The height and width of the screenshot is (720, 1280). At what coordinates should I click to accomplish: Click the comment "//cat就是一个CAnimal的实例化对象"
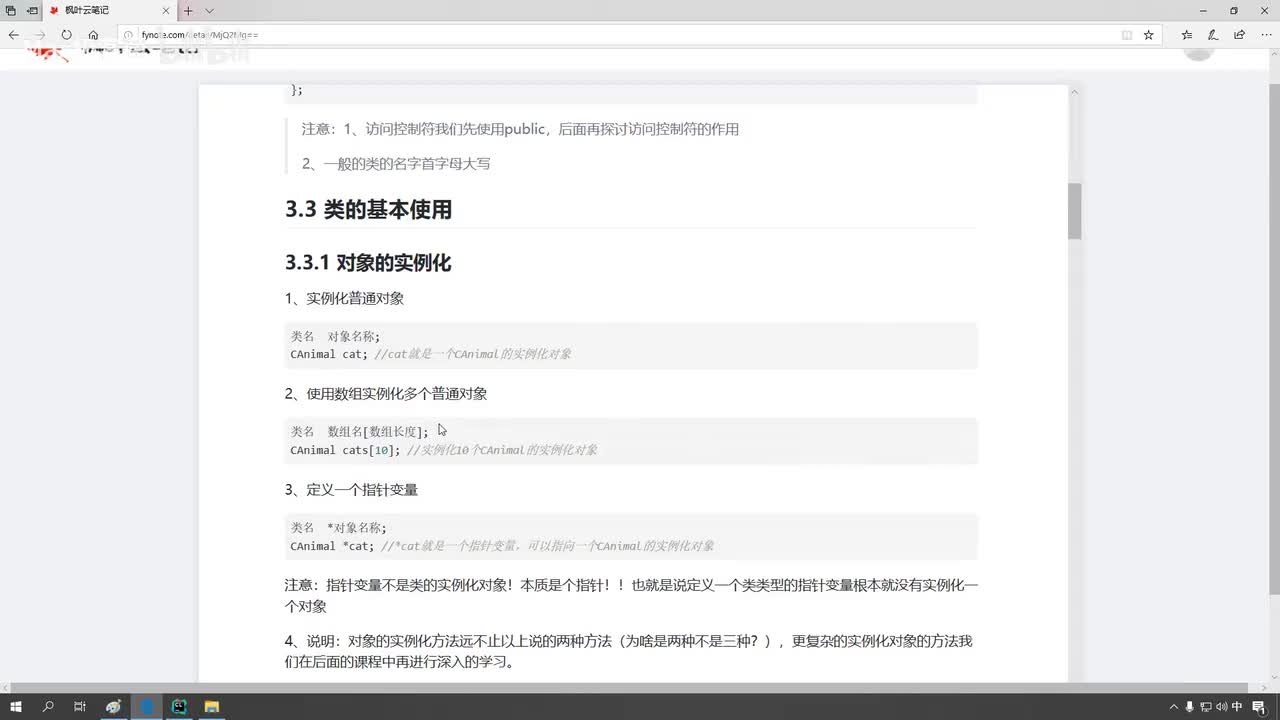[473, 354]
